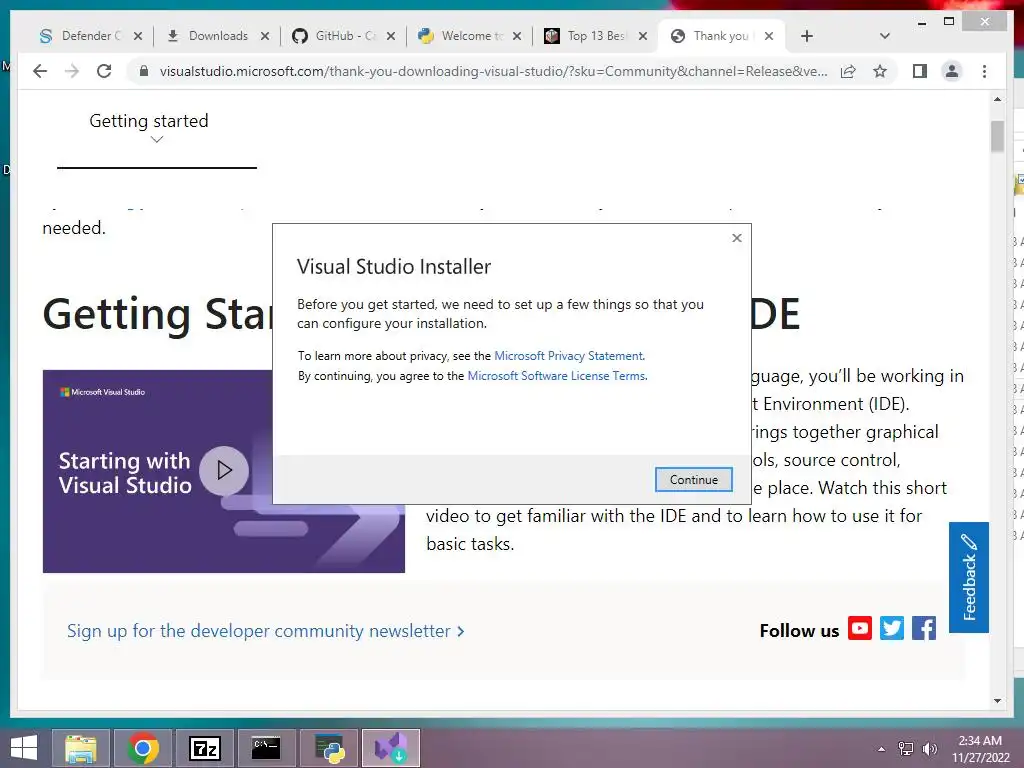Play the Starting with Visual Studio video

224,470
